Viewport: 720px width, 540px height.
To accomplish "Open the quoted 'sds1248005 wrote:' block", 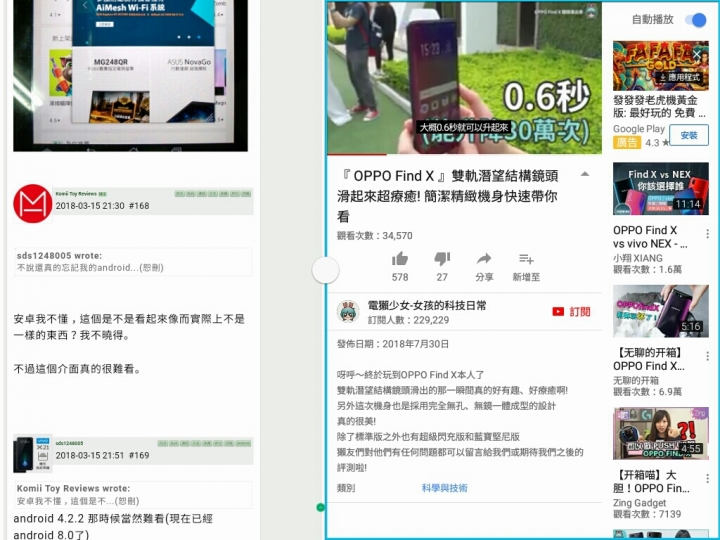I will (x=133, y=262).
